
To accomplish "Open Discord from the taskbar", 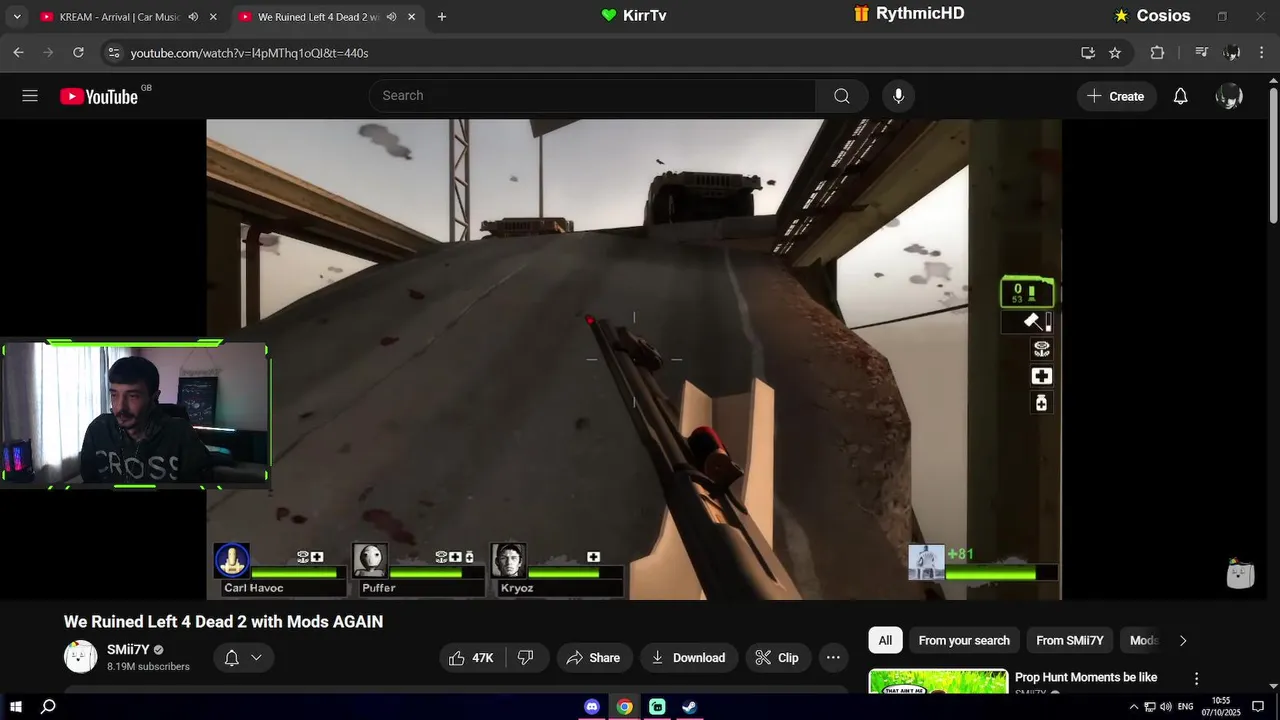I will (592, 707).
